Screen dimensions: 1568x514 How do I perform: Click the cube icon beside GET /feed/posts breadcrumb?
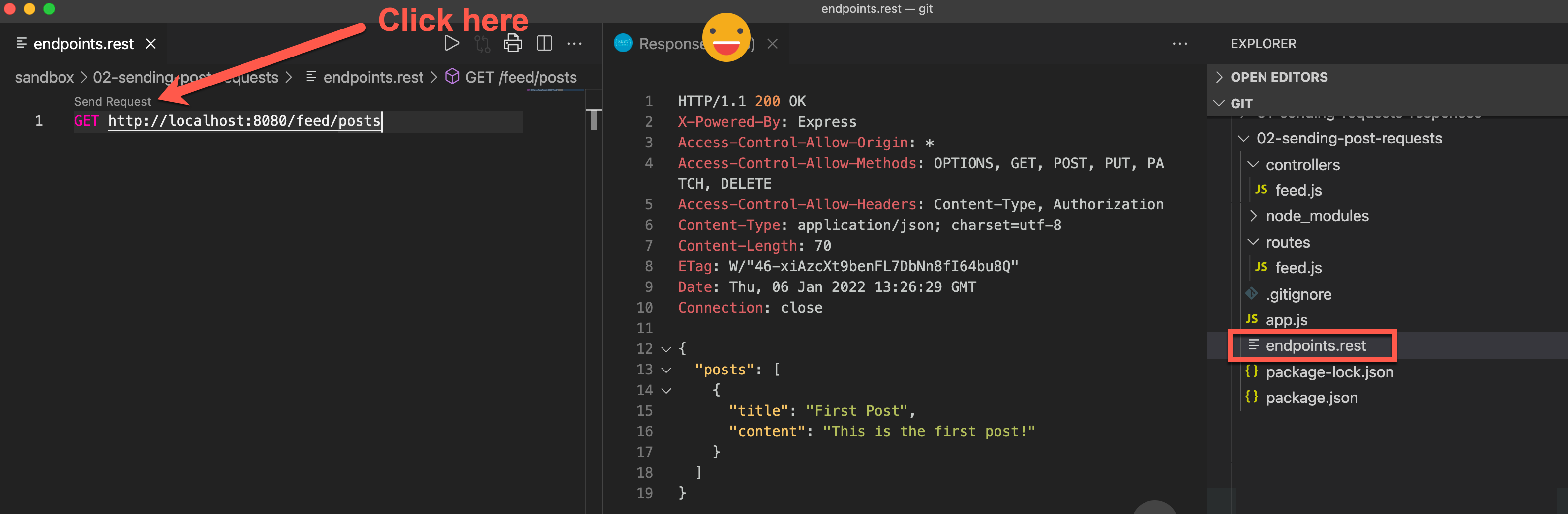(x=452, y=77)
